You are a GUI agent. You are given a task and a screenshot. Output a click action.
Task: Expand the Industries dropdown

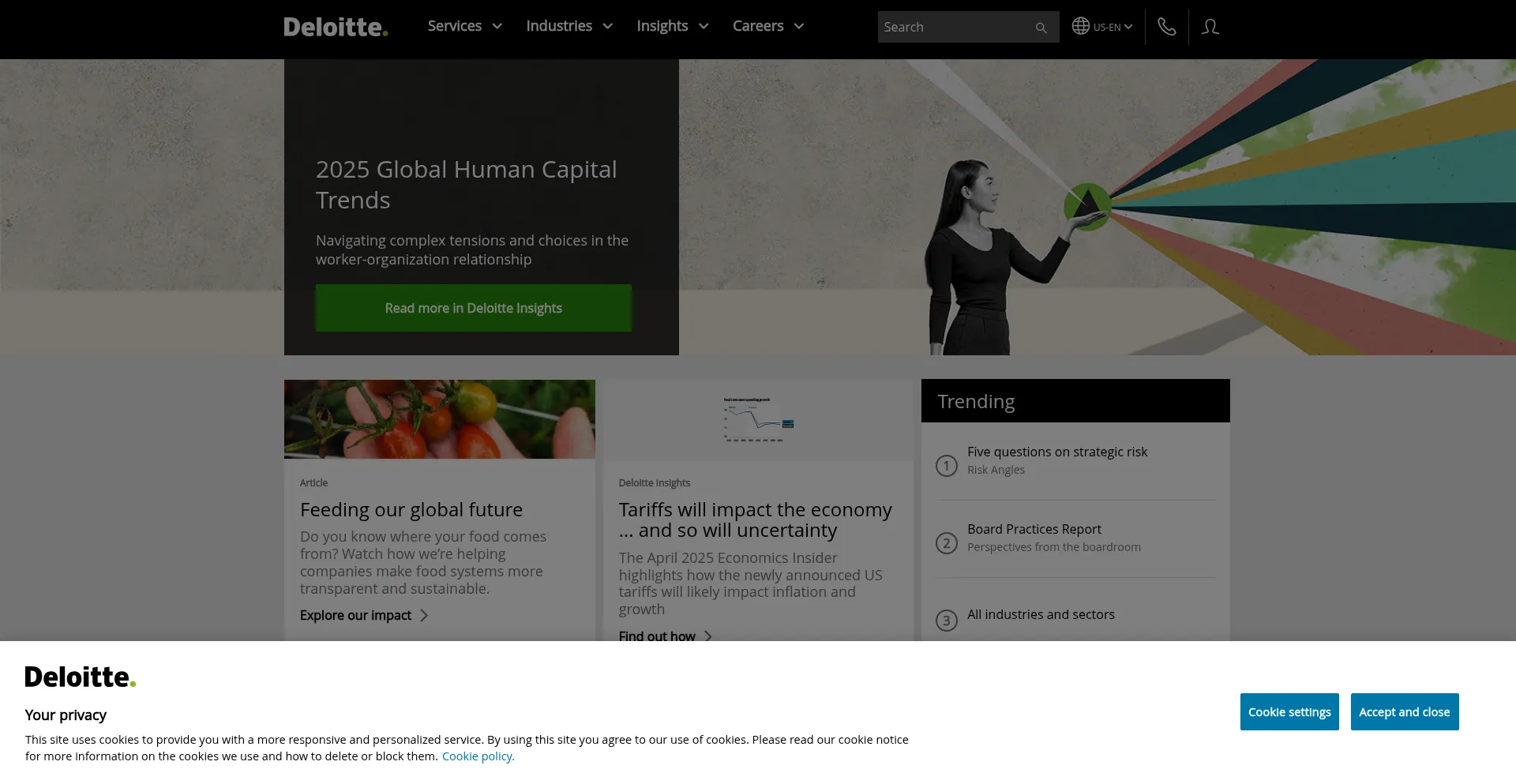click(568, 26)
